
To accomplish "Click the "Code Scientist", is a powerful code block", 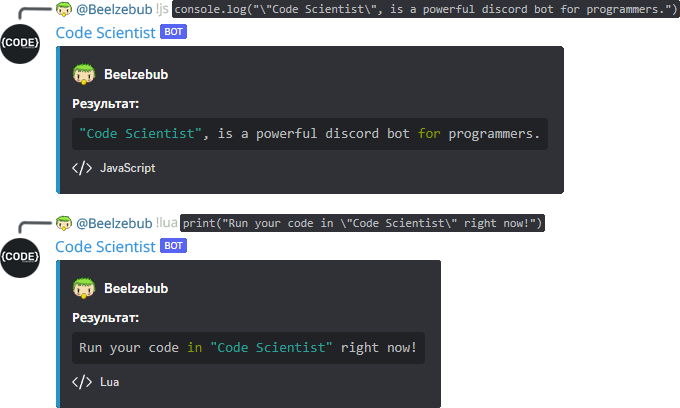I will click(309, 134).
